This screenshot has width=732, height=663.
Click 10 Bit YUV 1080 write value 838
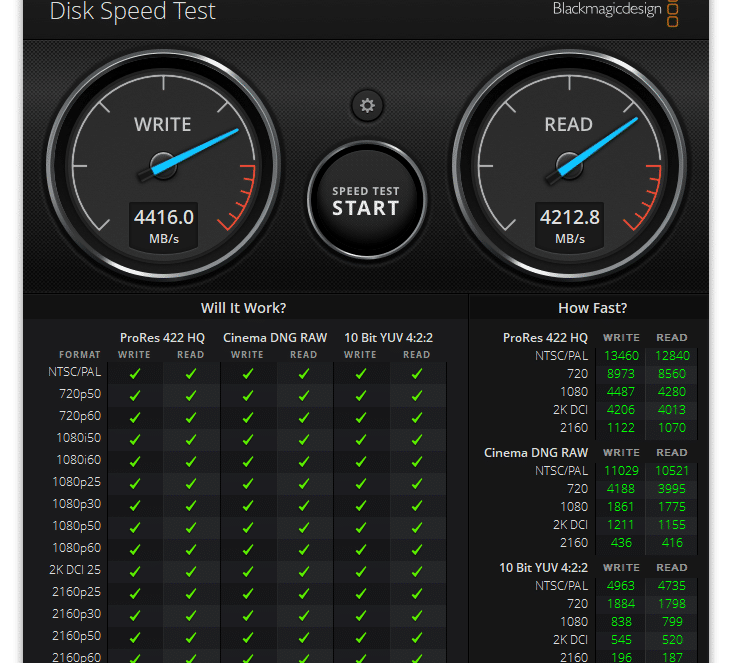tap(621, 621)
